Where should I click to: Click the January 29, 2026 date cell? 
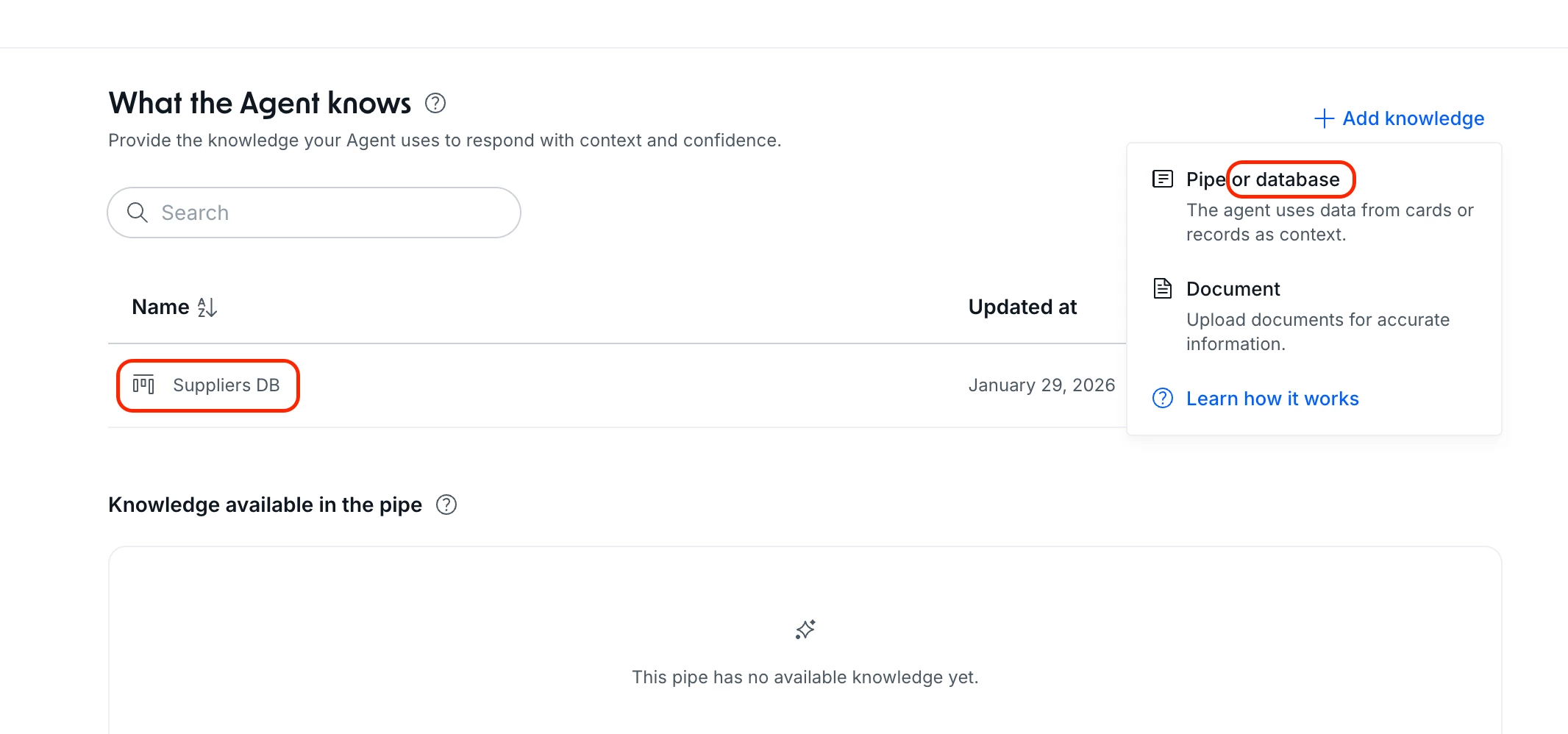1041,385
